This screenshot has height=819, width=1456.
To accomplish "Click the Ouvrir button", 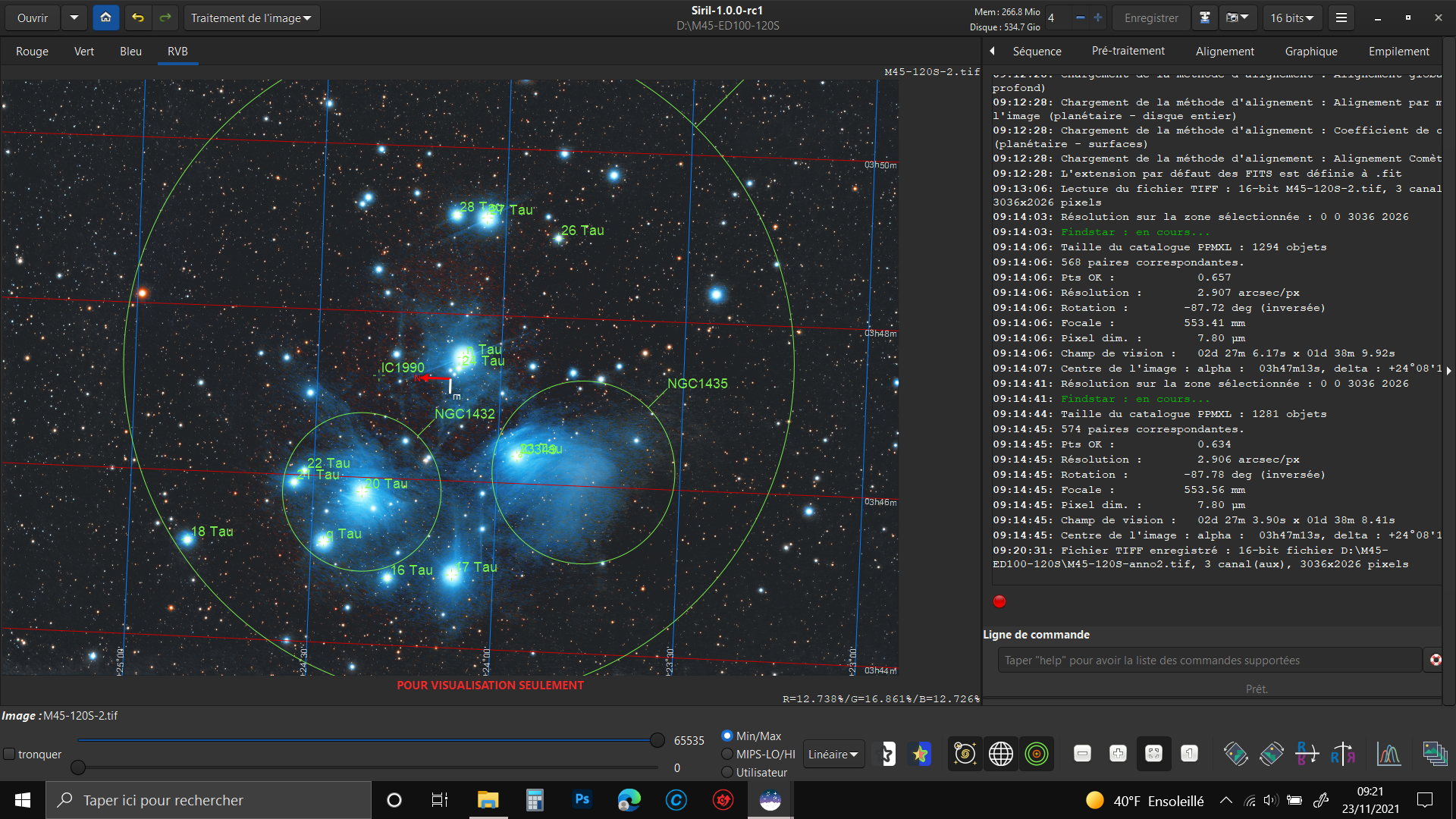I will (33, 17).
